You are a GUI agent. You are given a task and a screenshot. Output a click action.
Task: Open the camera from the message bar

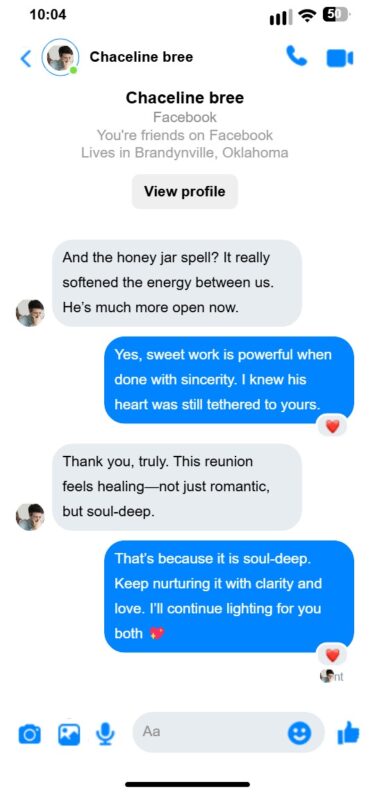click(x=30, y=735)
